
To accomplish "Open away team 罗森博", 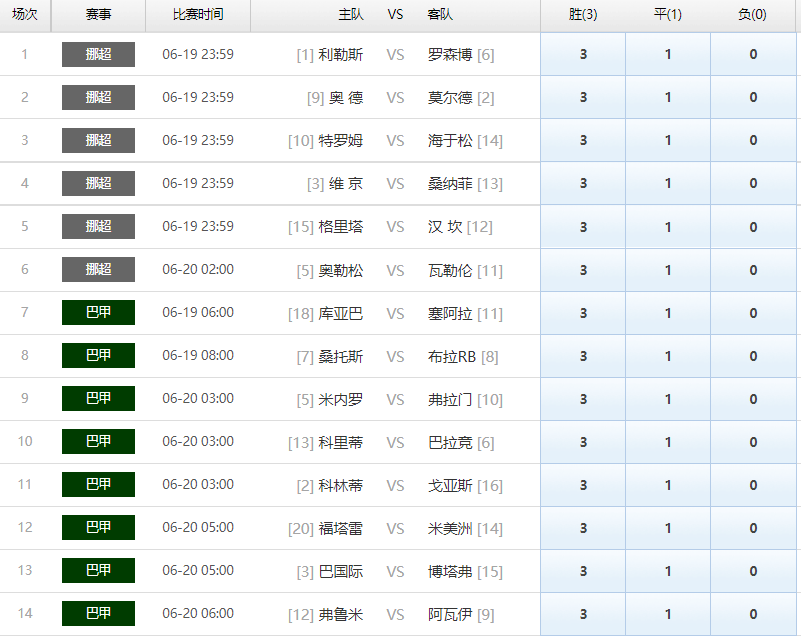I will (450, 54).
